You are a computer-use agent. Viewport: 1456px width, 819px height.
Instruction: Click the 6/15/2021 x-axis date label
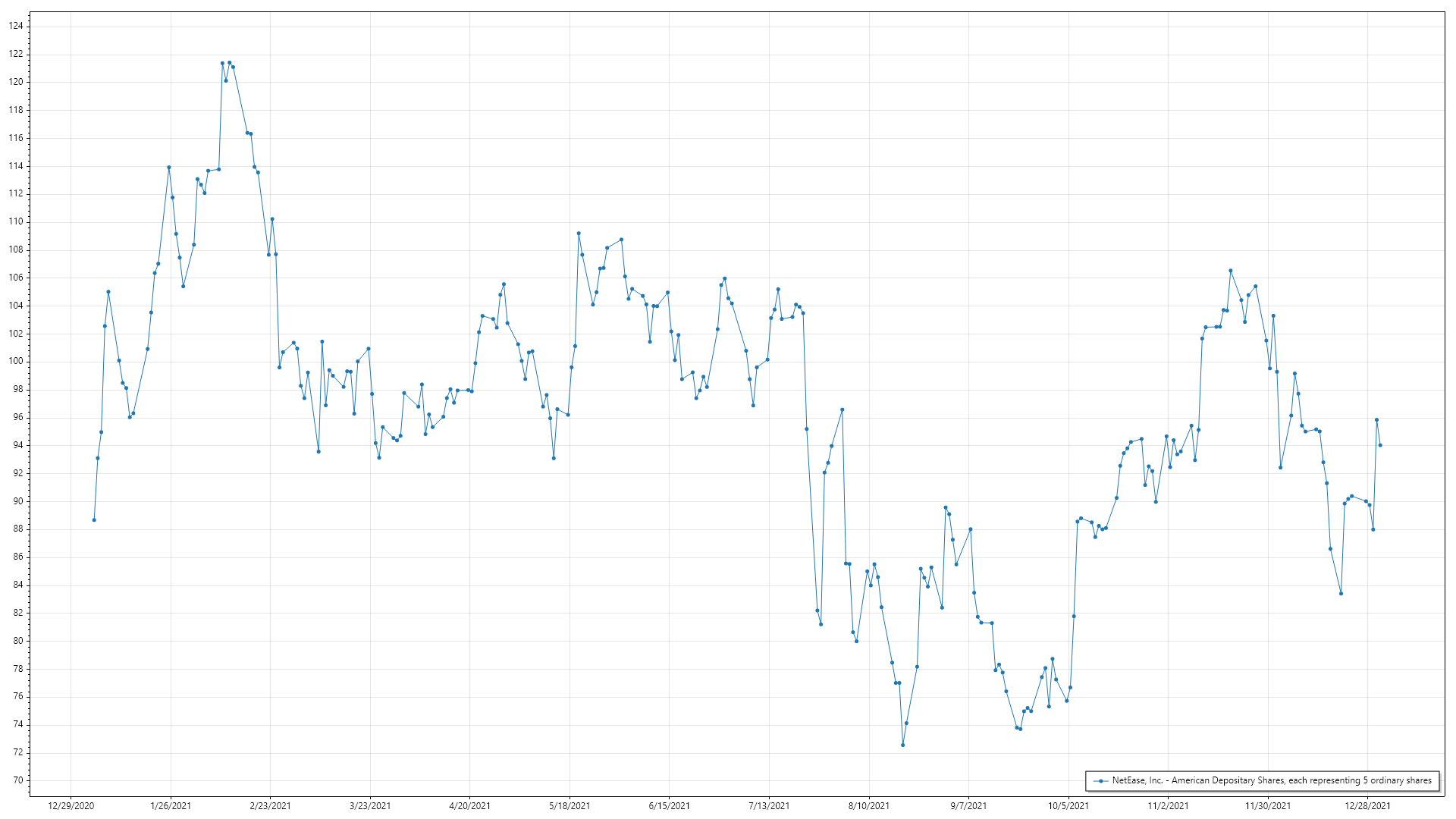[x=670, y=805]
